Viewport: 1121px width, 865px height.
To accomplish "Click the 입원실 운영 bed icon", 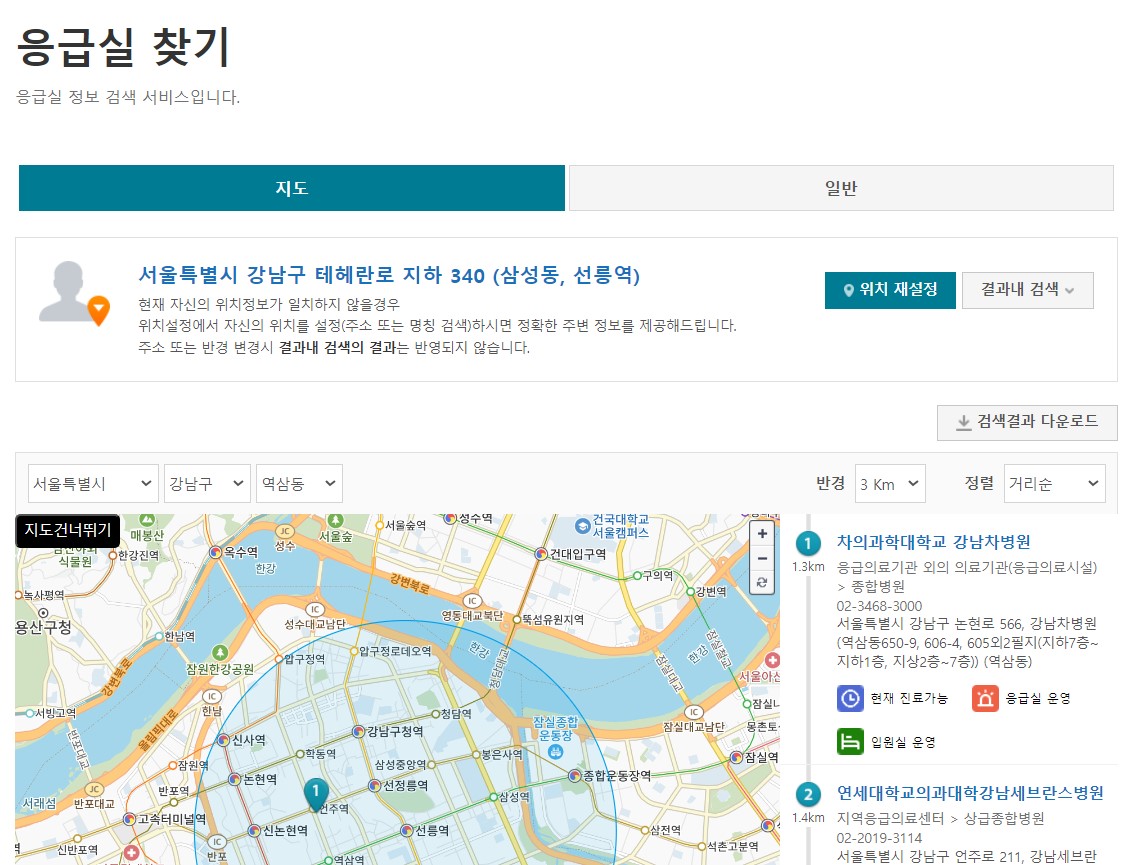I will click(850, 741).
